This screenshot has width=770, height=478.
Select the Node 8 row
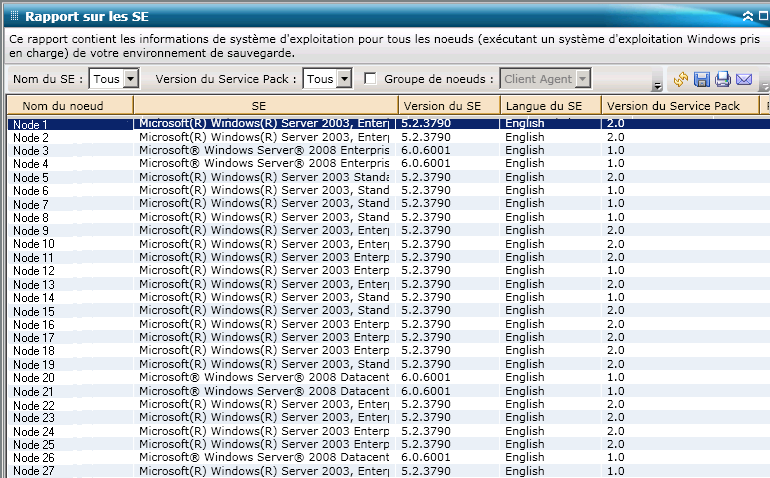click(x=388, y=217)
